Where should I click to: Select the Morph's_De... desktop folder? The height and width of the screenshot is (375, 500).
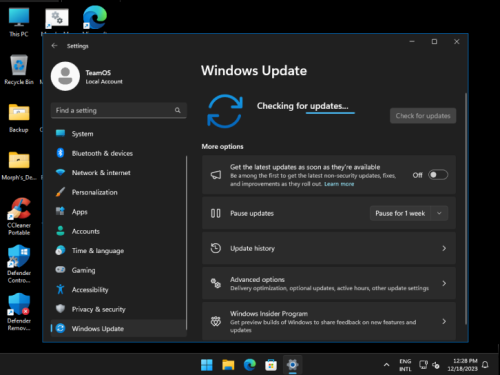(19, 166)
